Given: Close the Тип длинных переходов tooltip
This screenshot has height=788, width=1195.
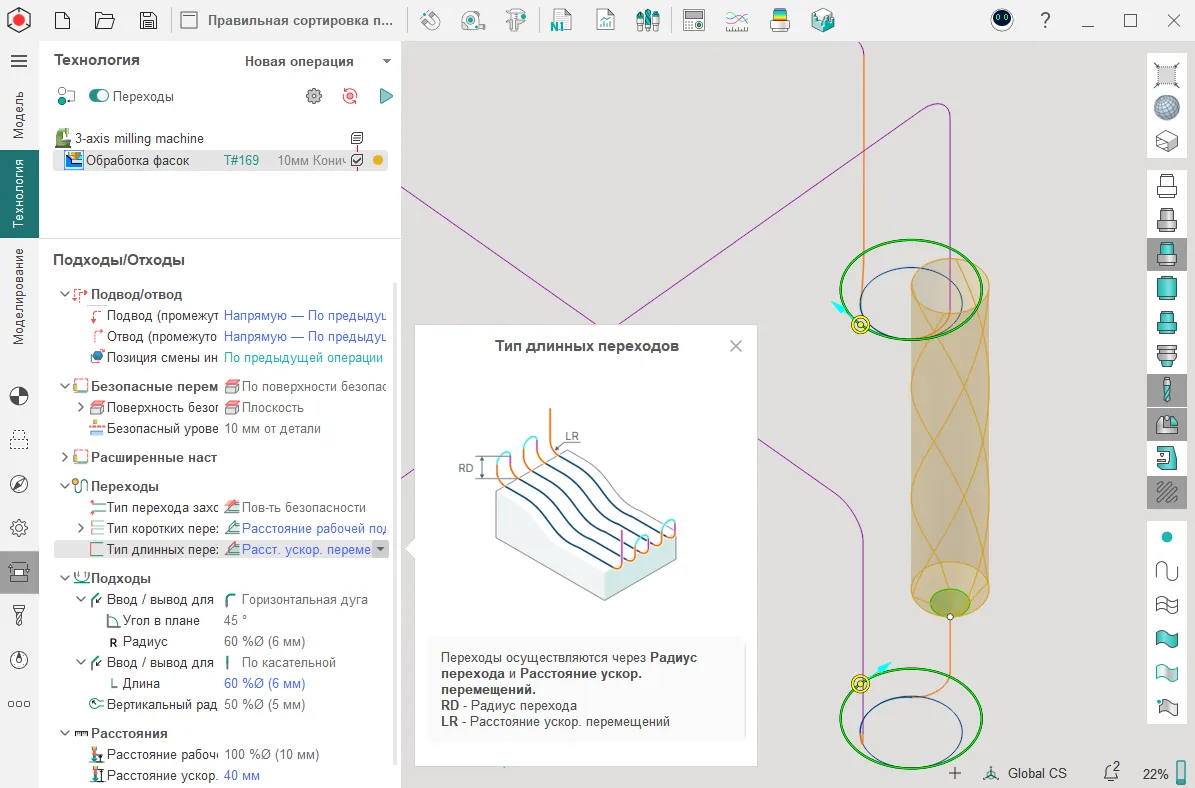Looking at the screenshot, I should pyautogui.click(x=736, y=346).
